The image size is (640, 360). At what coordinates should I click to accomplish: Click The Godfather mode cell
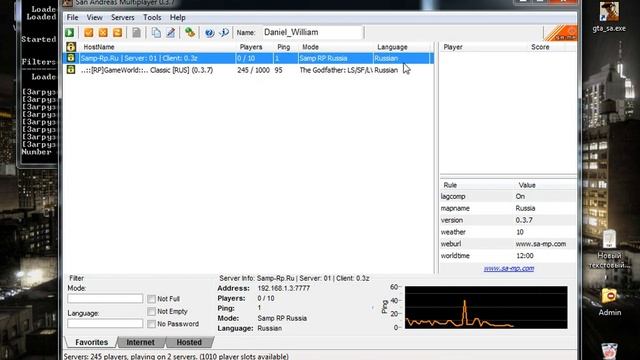[x=336, y=70]
